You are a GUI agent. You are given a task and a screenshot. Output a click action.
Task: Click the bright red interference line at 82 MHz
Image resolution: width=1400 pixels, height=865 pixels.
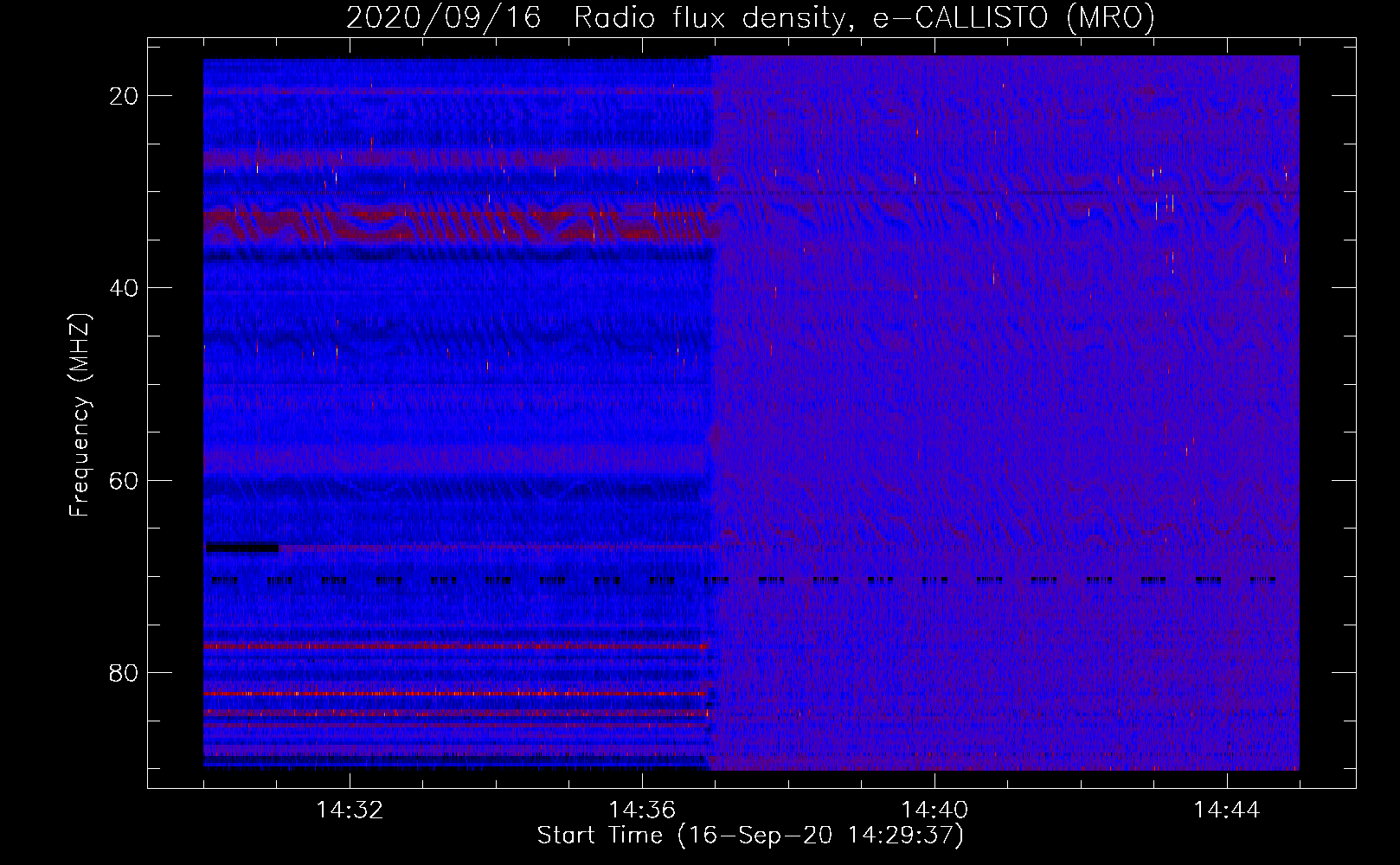pos(457,694)
